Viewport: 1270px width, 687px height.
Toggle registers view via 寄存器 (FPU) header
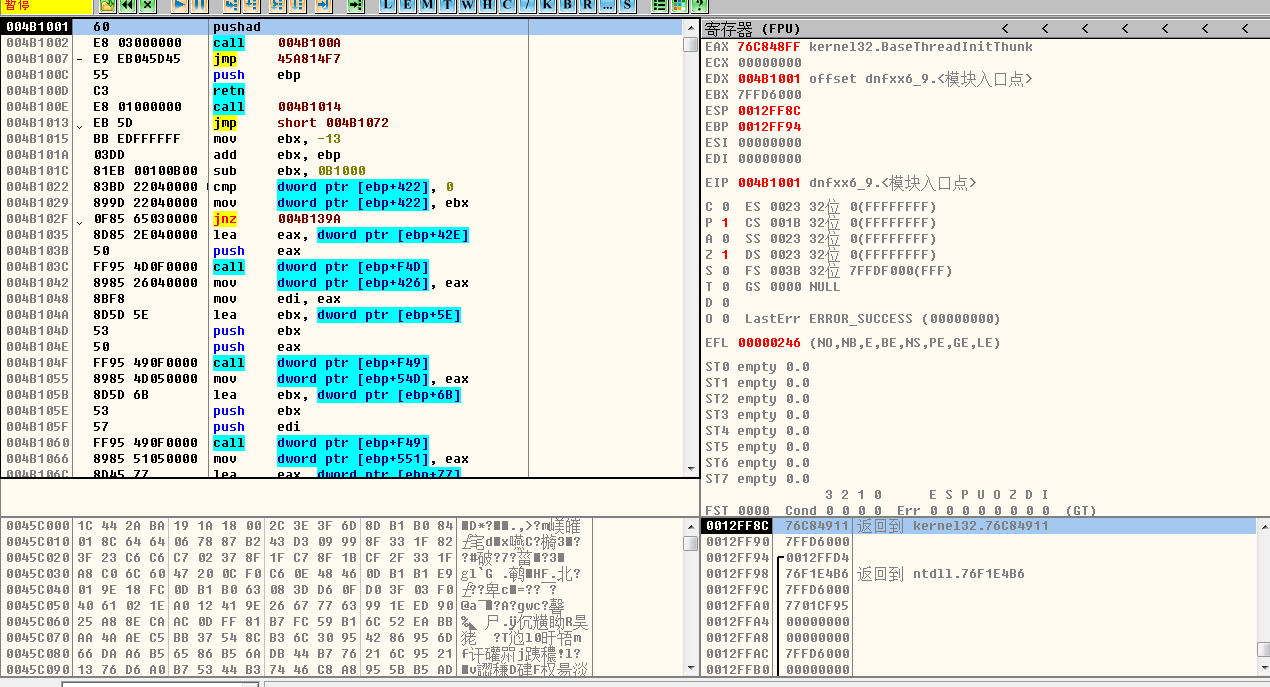[x=752, y=28]
